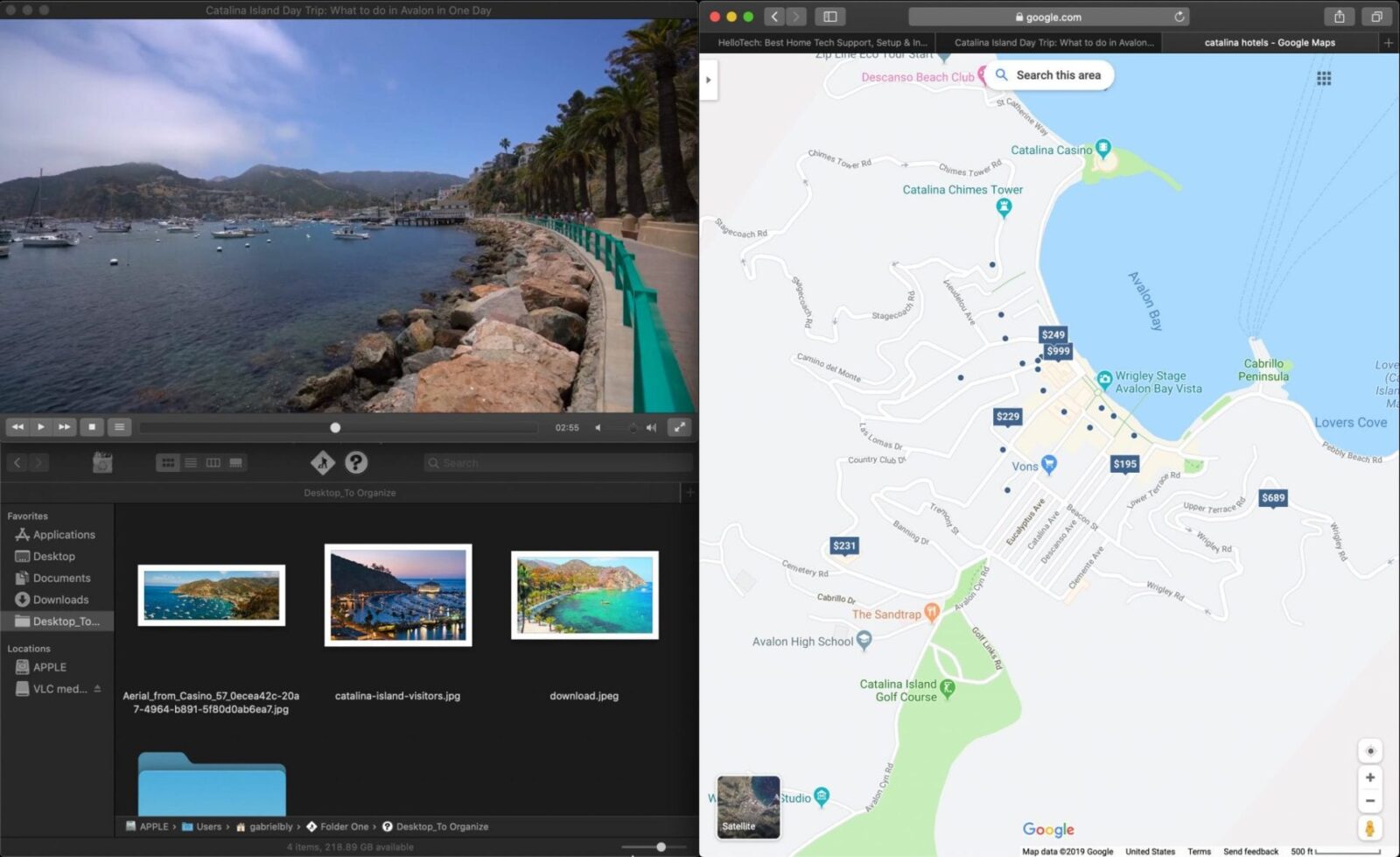Viewport: 1400px width, 857px height.
Task: Click the VLC playback position knob
Action: (335, 428)
